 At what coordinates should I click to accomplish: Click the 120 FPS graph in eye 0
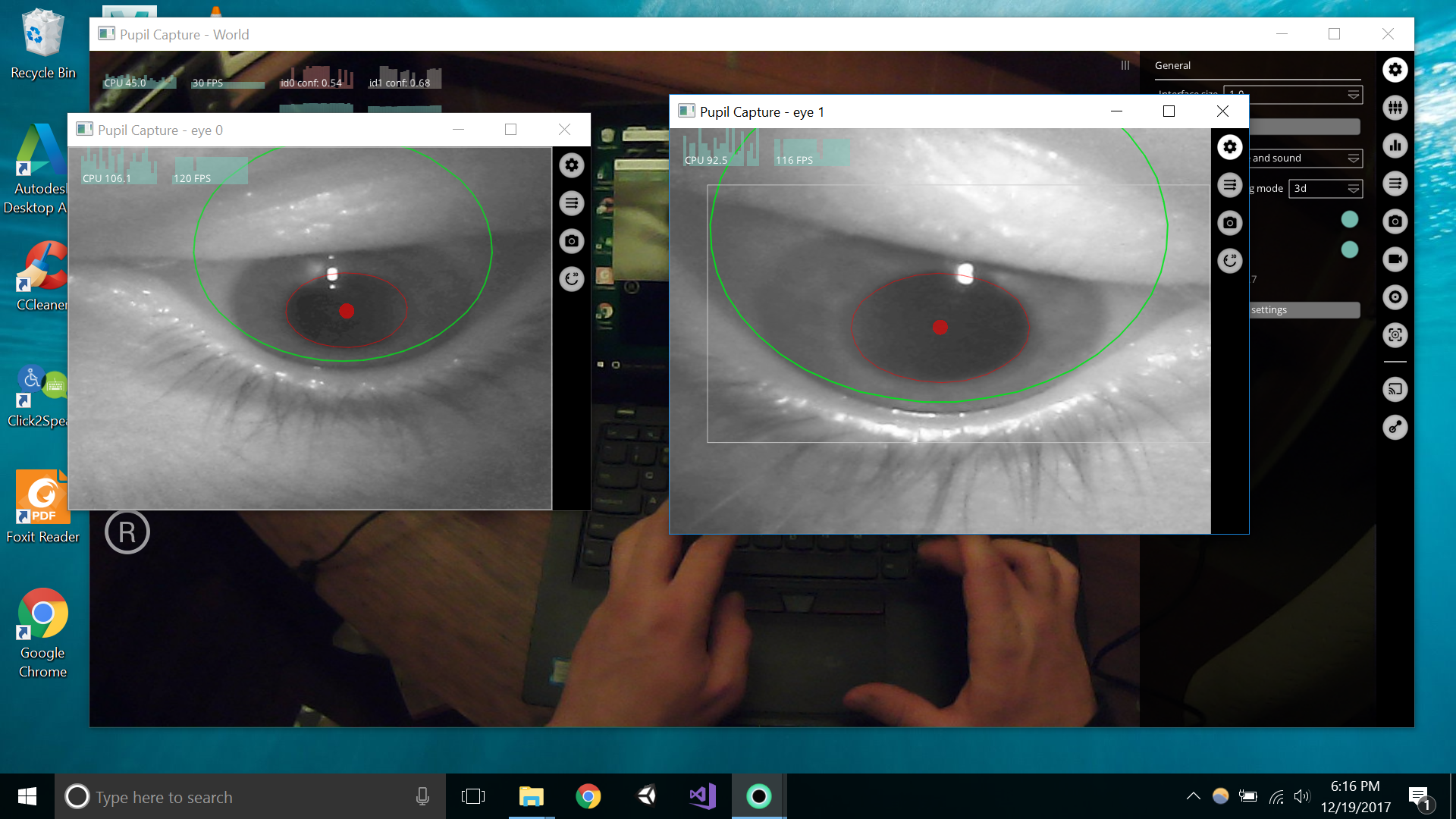(x=210, y=171)
